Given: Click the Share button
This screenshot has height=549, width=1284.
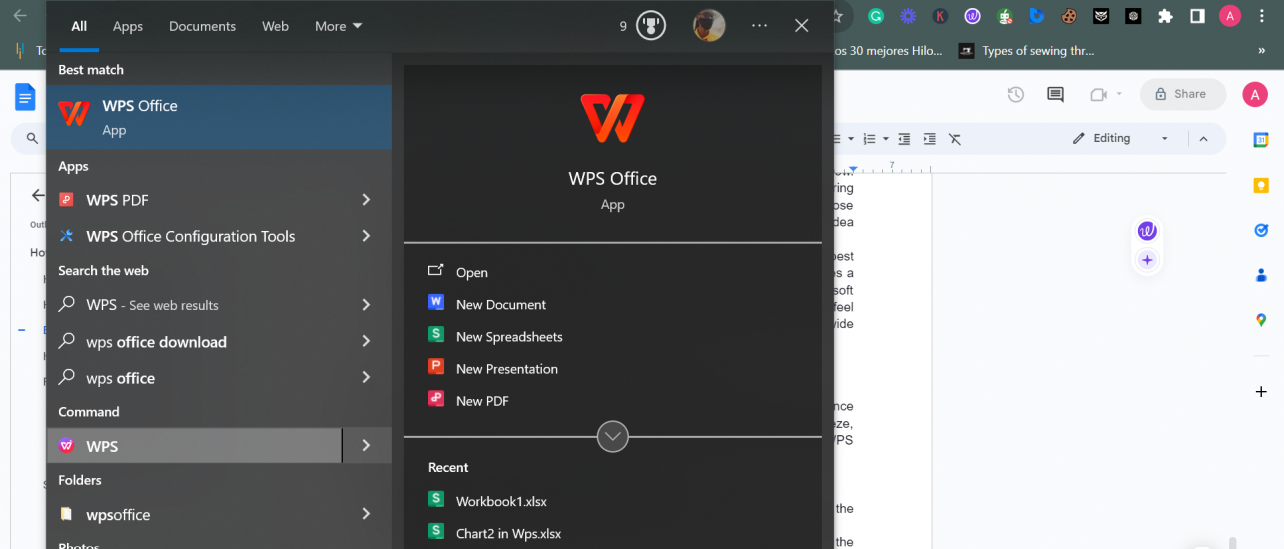Looking at the screenshot, I should tap(1182, 94).
